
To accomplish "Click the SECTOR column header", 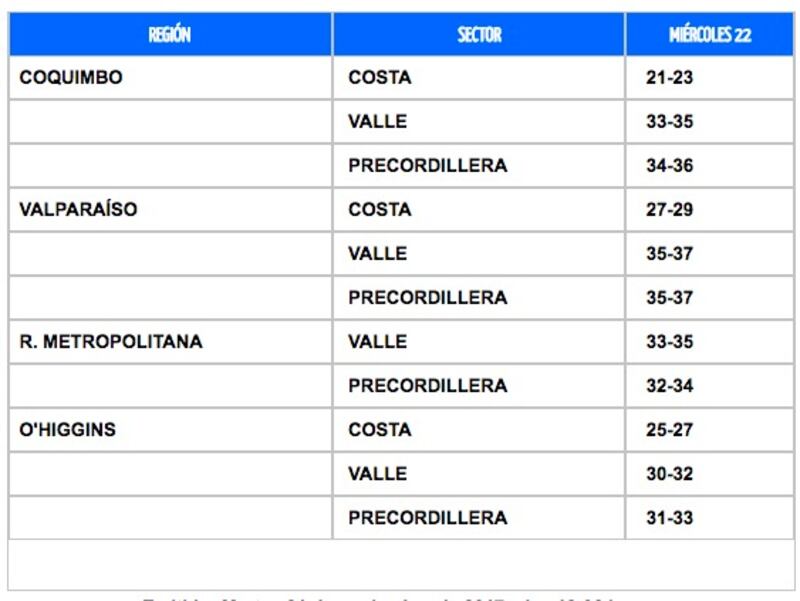I will click(x=479, y=34).
